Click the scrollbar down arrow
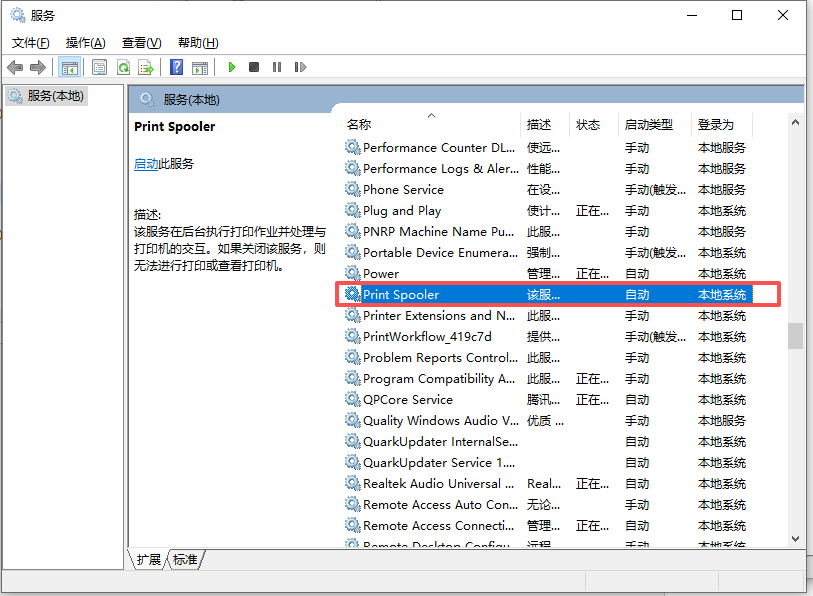Screen dimensions: 813x596 (x=797, y=538)
